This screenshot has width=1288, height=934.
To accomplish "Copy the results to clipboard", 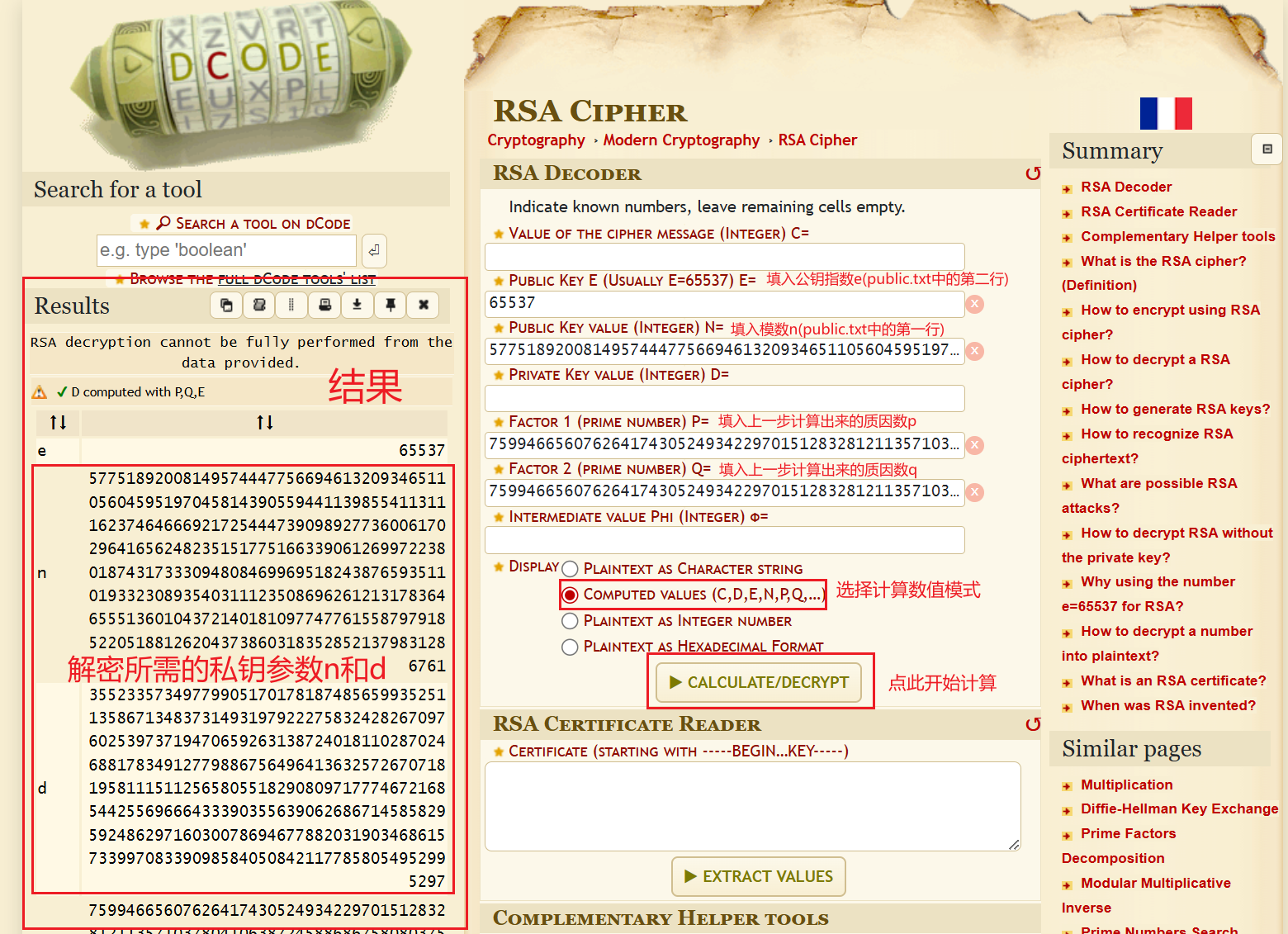I will (226, 306).
